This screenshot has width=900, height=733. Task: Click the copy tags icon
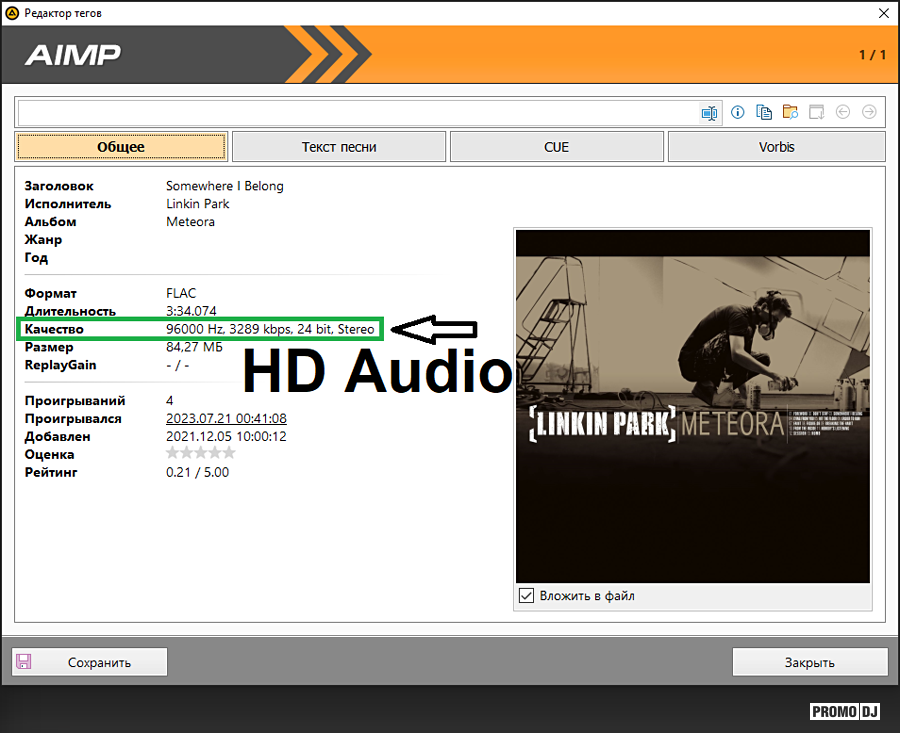(x=764, y=113)
